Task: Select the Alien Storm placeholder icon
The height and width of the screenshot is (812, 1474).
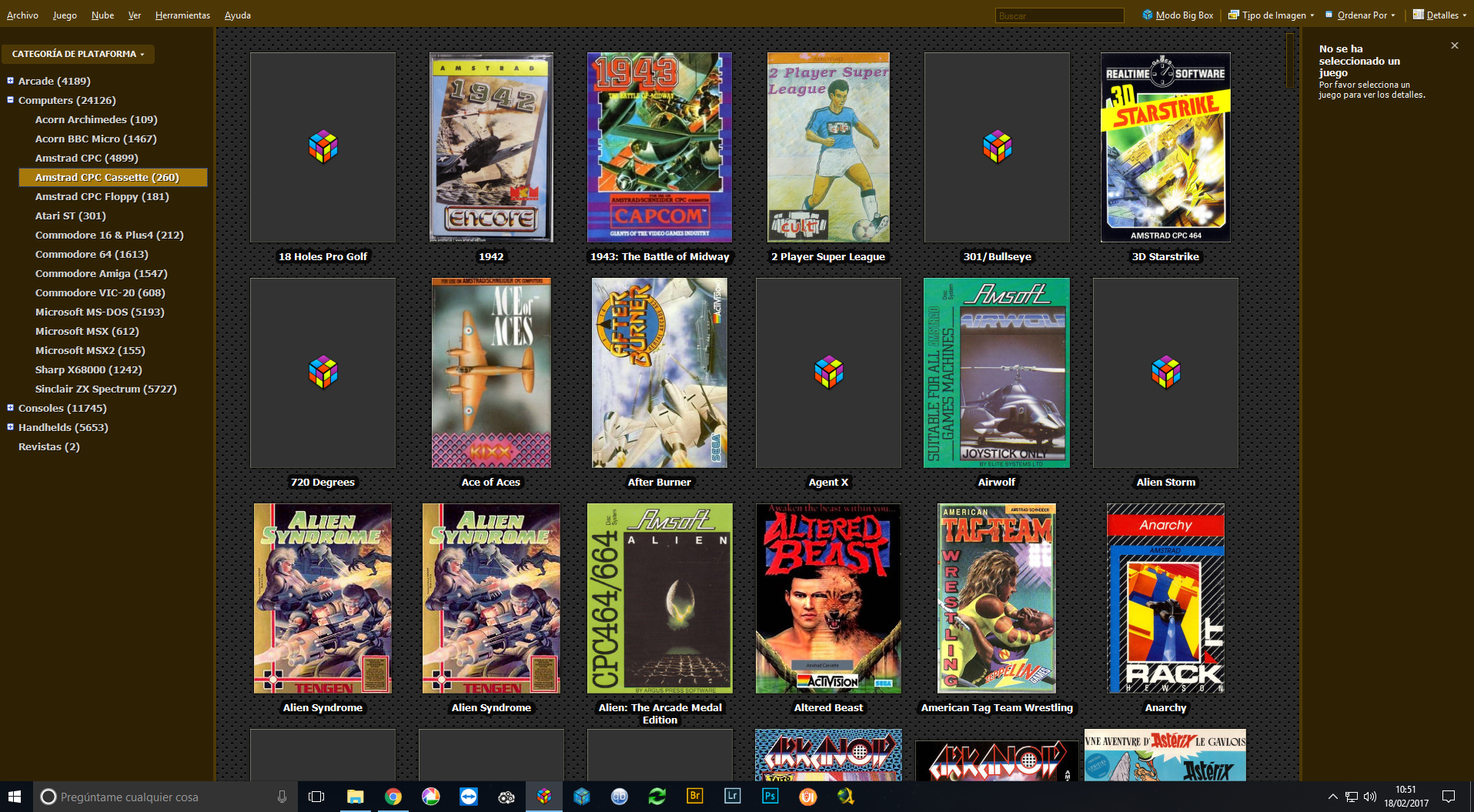Action: (x=1165, y=373)
